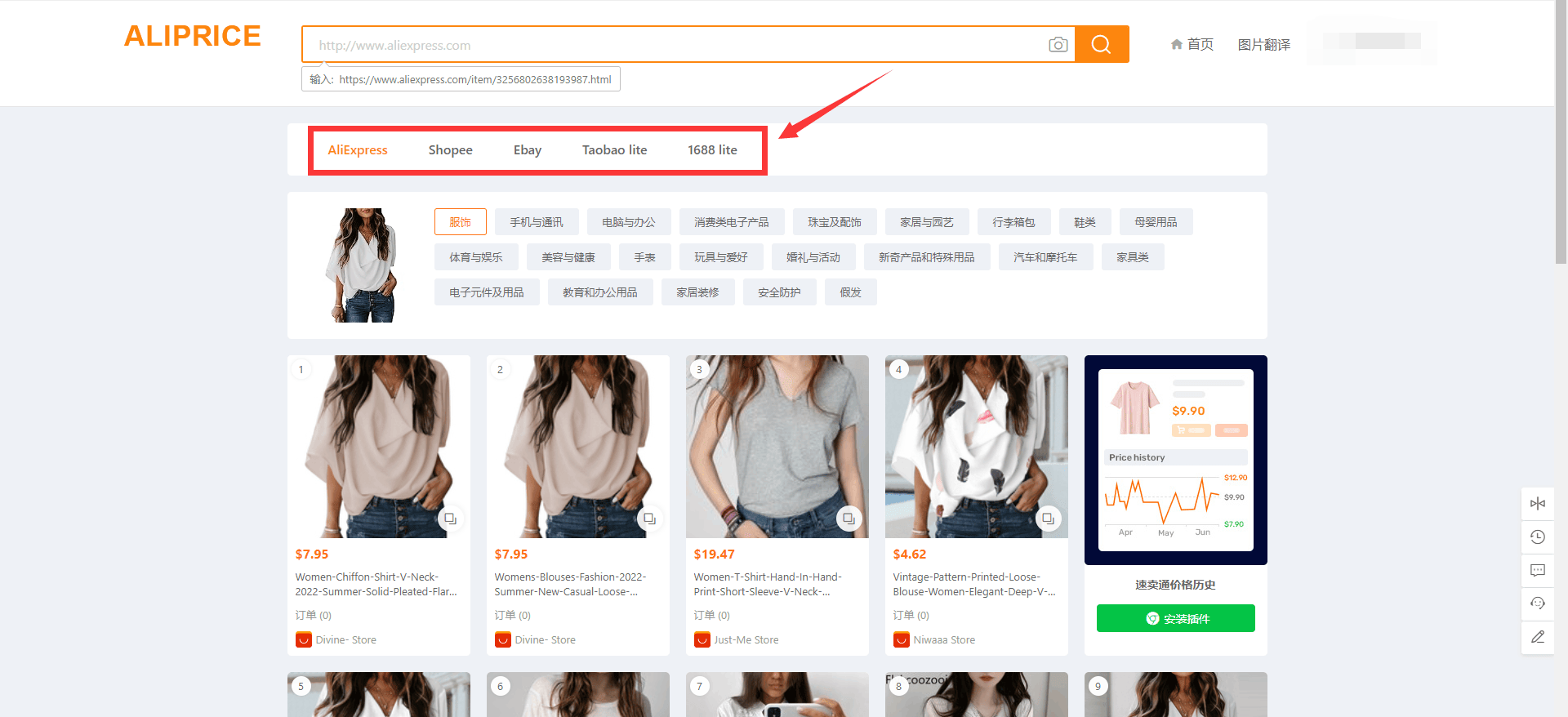Image resolution: width=1568 pixels, height=717 pixels.
Task: Visit the Just-Me Store link
Action: coord(746,640)
